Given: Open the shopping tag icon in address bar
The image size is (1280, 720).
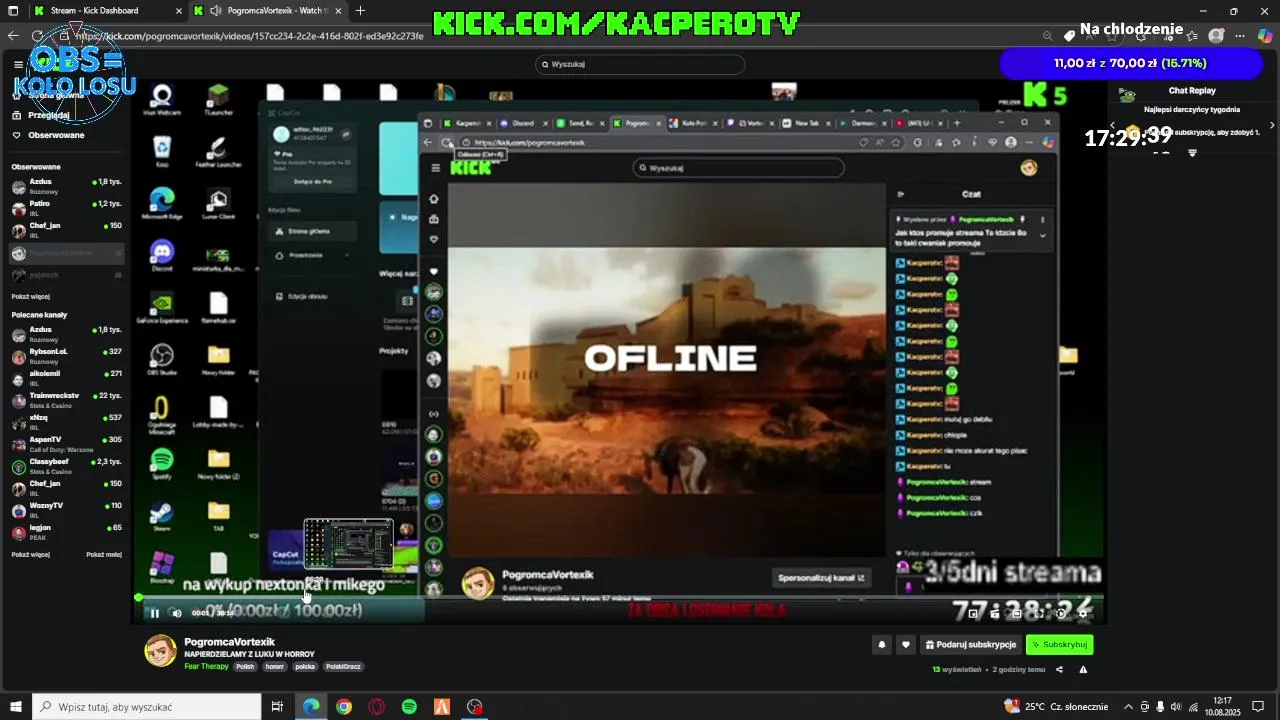Looking at the screenshot, I should click(x=1070, y=35).
